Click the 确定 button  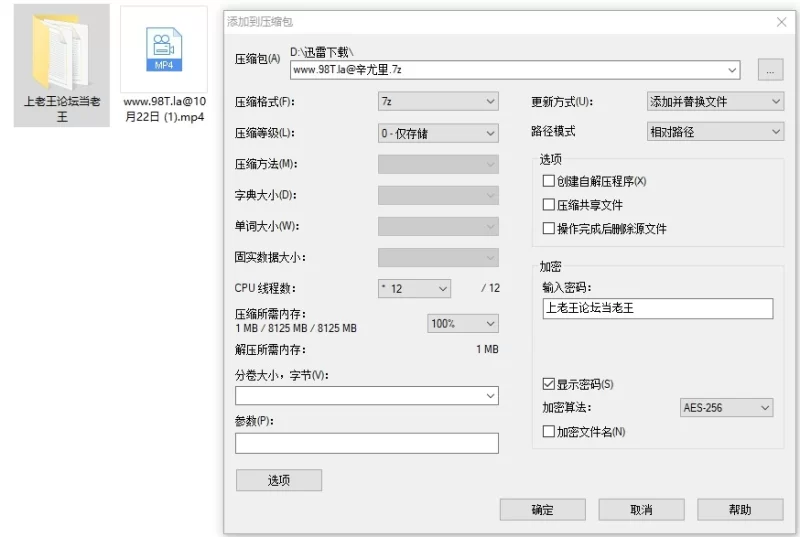tap(542, 510)
